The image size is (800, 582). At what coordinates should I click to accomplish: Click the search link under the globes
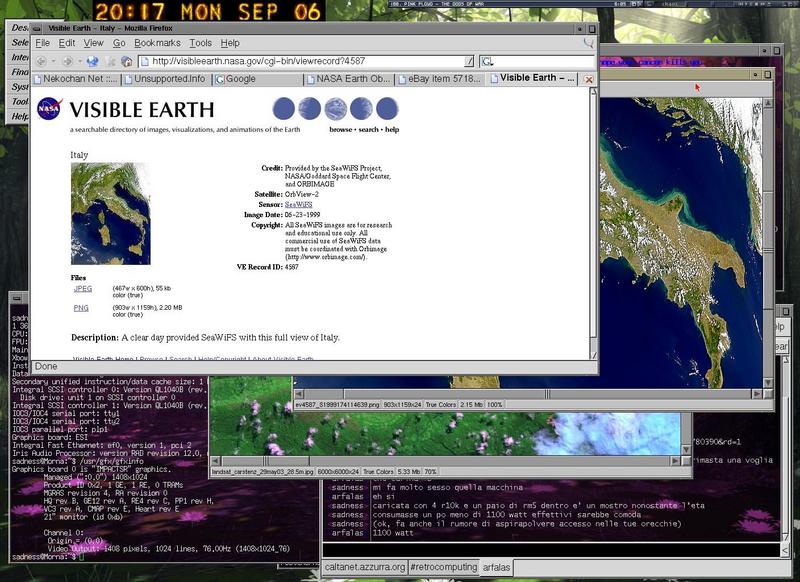point(368,130)
